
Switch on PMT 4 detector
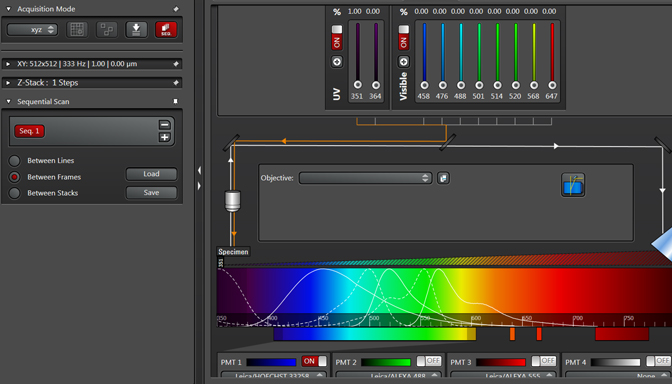[x=658, y=361]
